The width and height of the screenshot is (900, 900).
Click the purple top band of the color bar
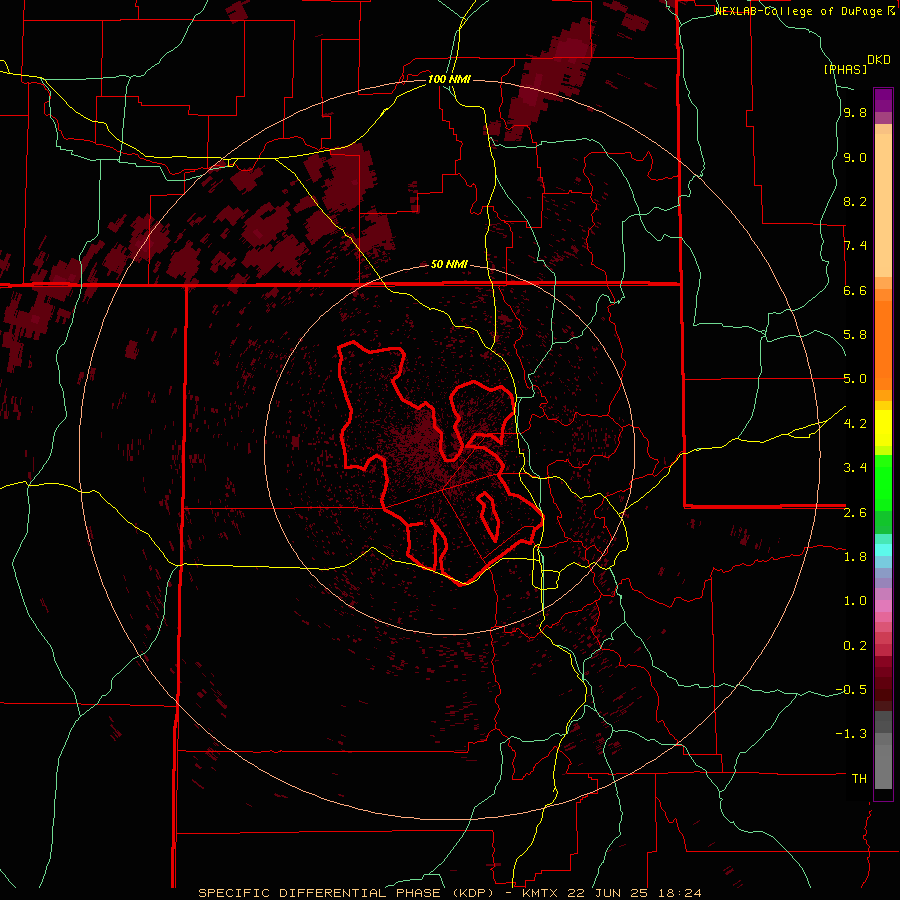(883, 100)
